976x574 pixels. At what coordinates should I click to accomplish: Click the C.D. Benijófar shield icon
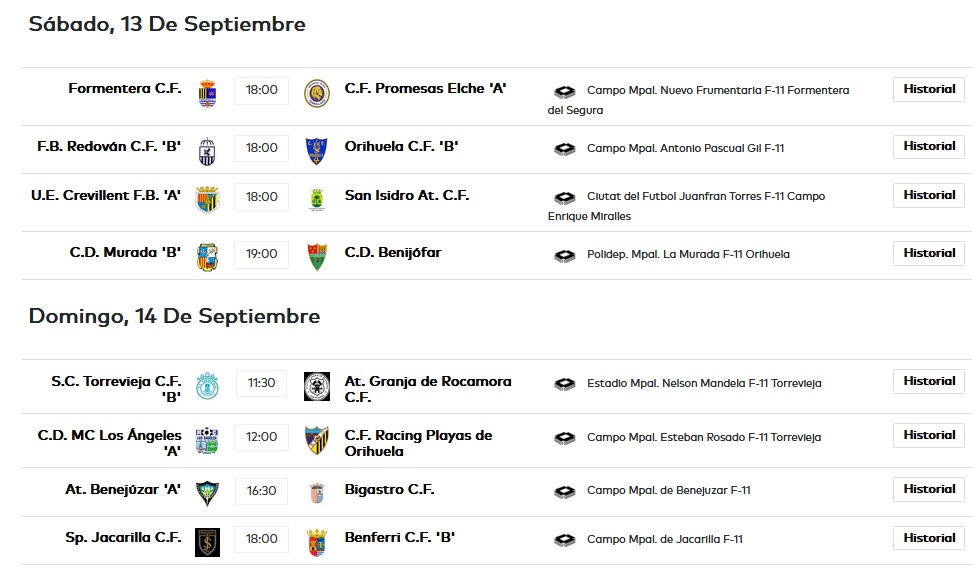tap(317, 257)
